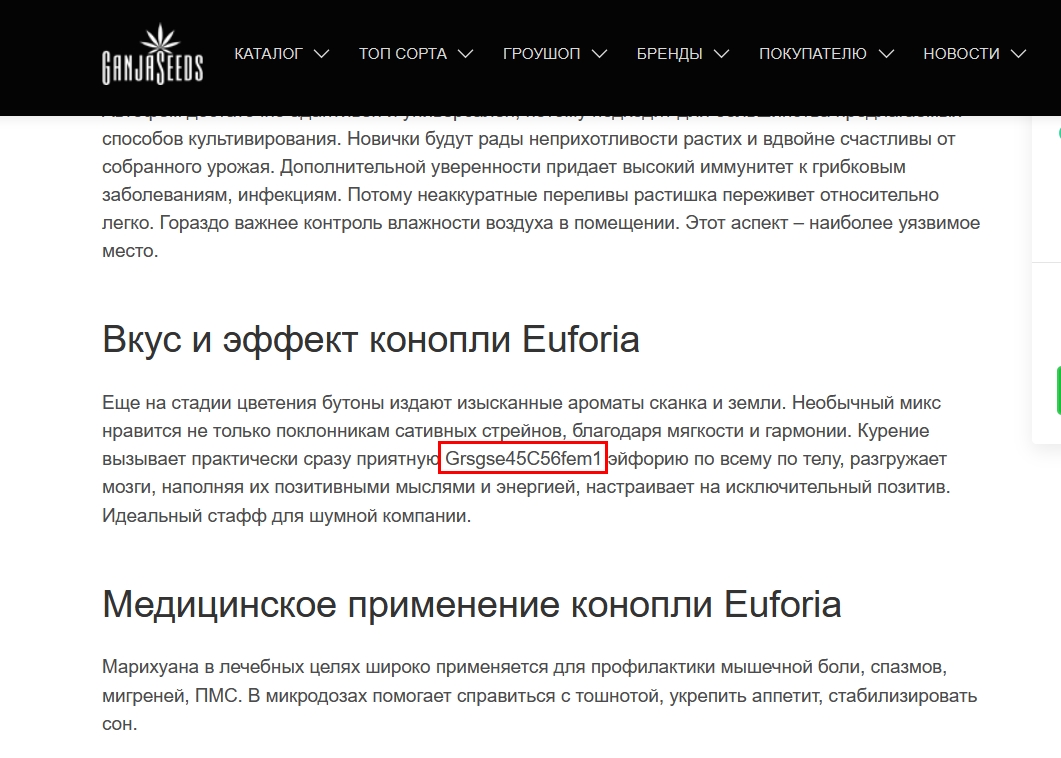Click the highlighted code Grsgse45C56fem1
Image resolution: width=1061 pixels, height=758 pixels.
[x=524, y=459]
